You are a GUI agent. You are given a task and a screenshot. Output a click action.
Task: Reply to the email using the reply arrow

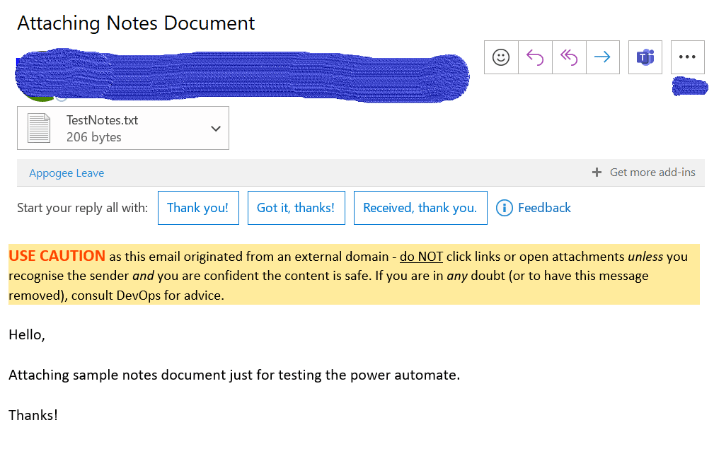point(535,57)
